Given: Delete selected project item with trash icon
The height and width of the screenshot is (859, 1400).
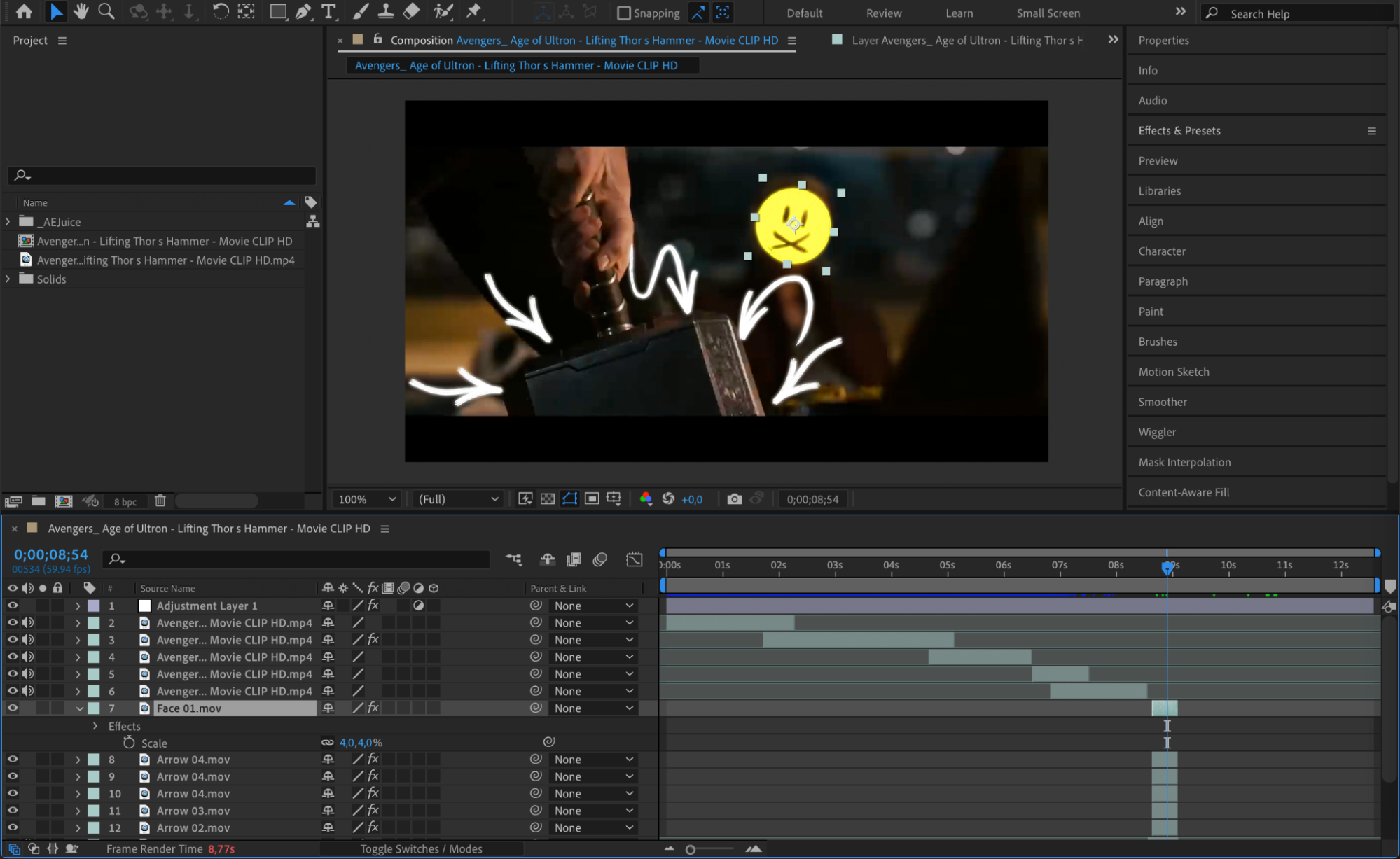Looking at the screenshot, I should [160, 501].
